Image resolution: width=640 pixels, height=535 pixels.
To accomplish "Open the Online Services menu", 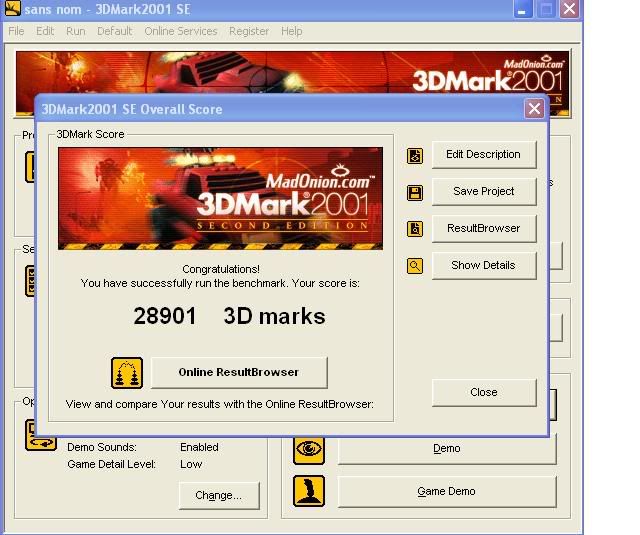I will (181, 31).
